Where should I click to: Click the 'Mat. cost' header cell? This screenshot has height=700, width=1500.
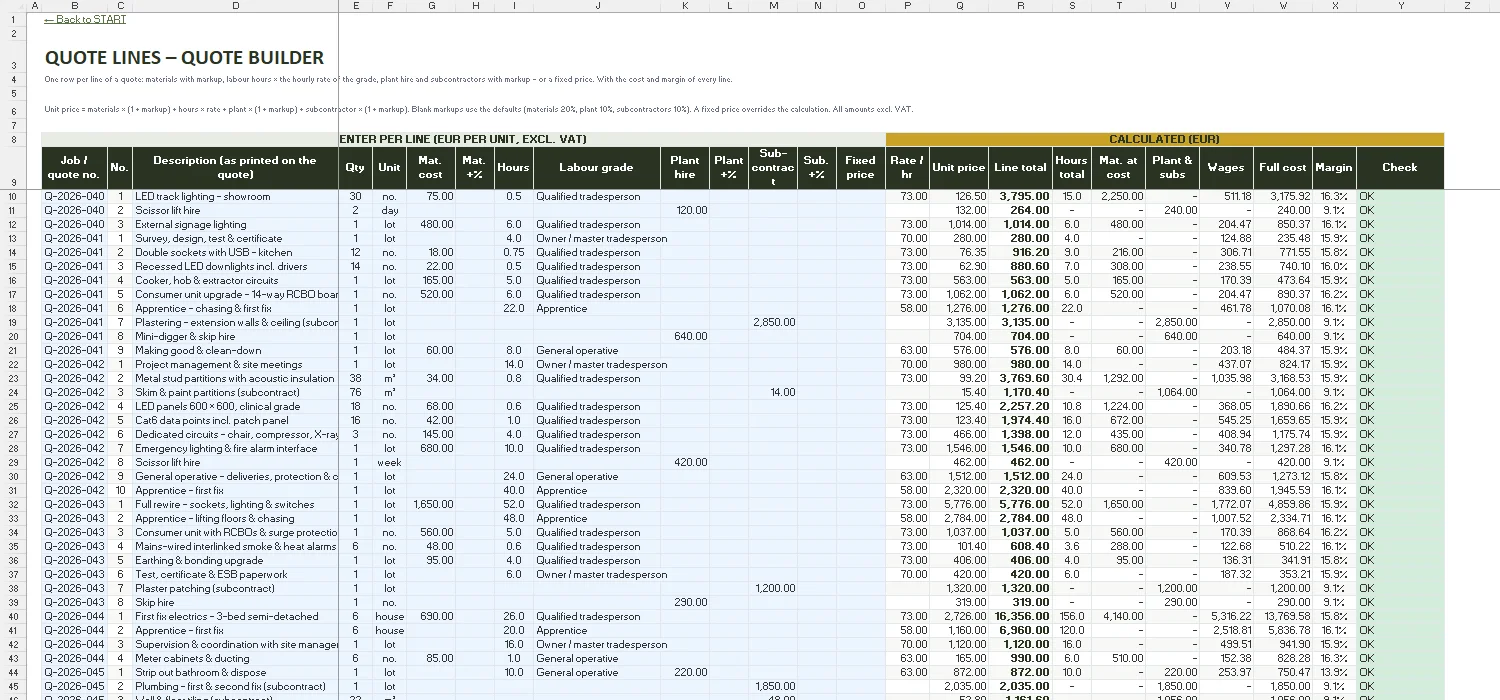(431, 167)
